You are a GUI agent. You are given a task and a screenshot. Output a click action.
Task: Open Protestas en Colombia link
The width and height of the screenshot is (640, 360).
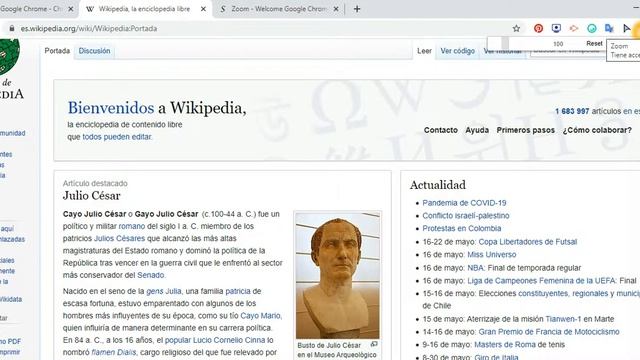(462, 228)
